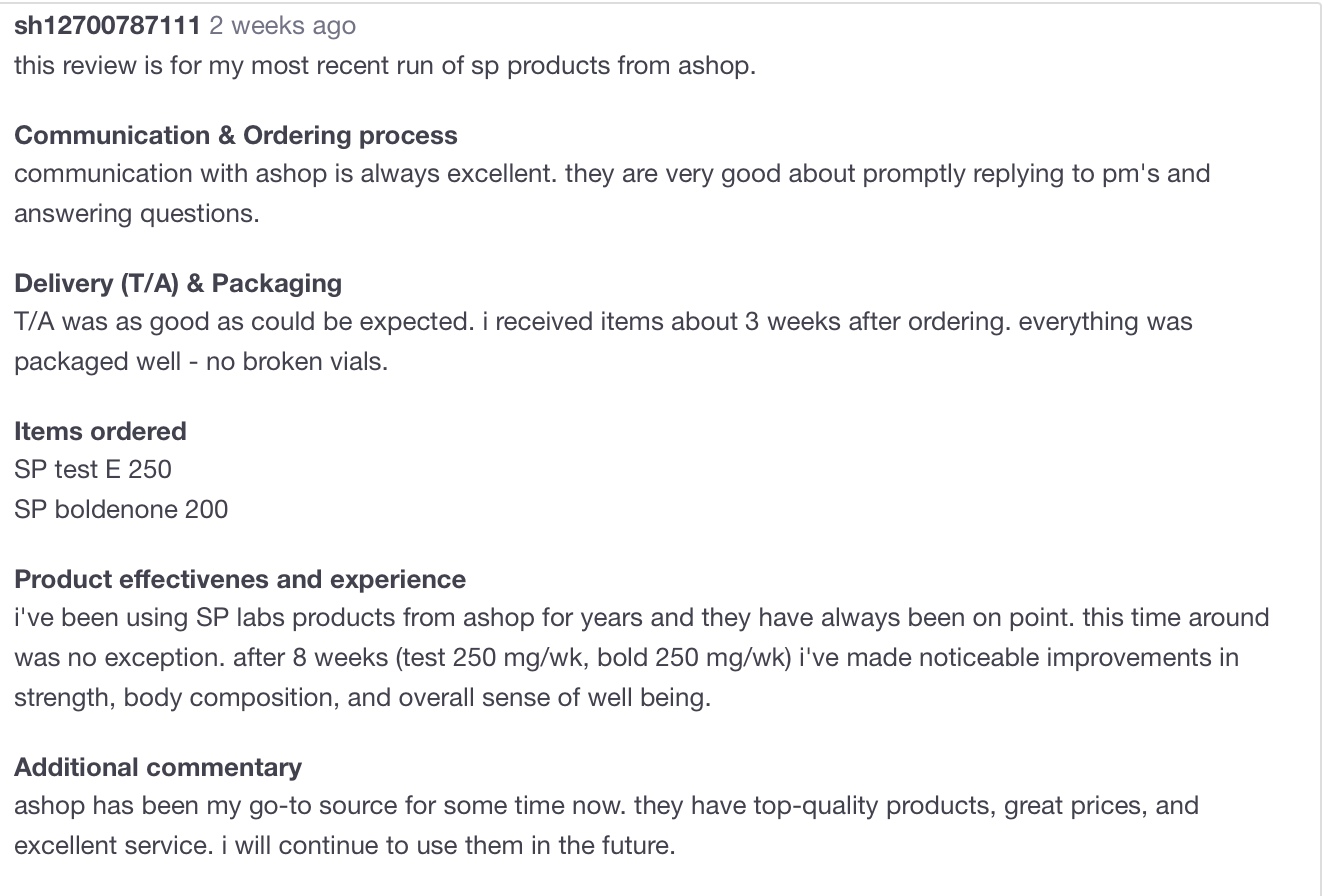Click the "Product effectivenes and experience" heading
The image size is (1324, 896).
tap(240, 579)
